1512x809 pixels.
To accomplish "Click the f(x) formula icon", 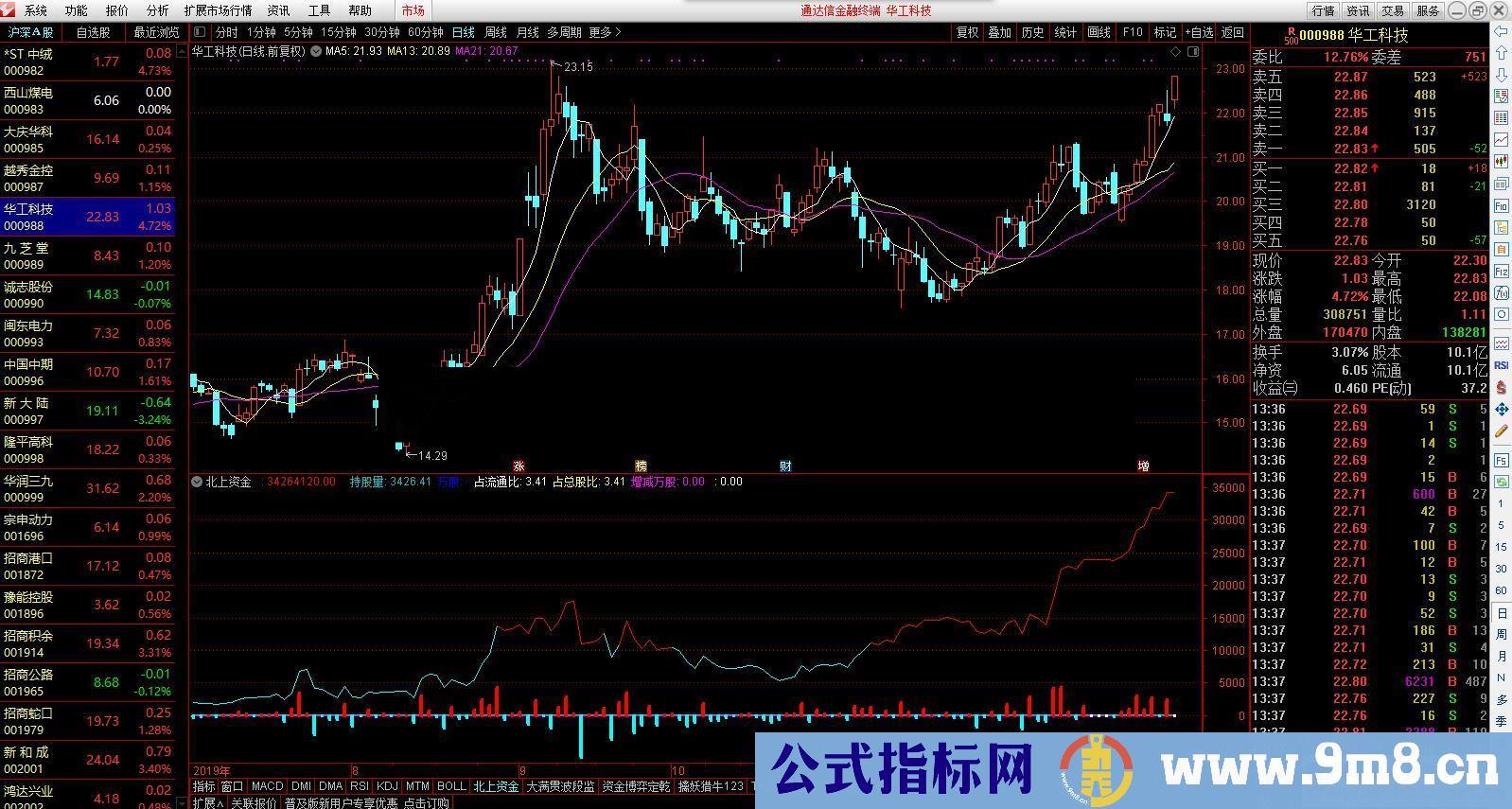I will pos(1501,293).
